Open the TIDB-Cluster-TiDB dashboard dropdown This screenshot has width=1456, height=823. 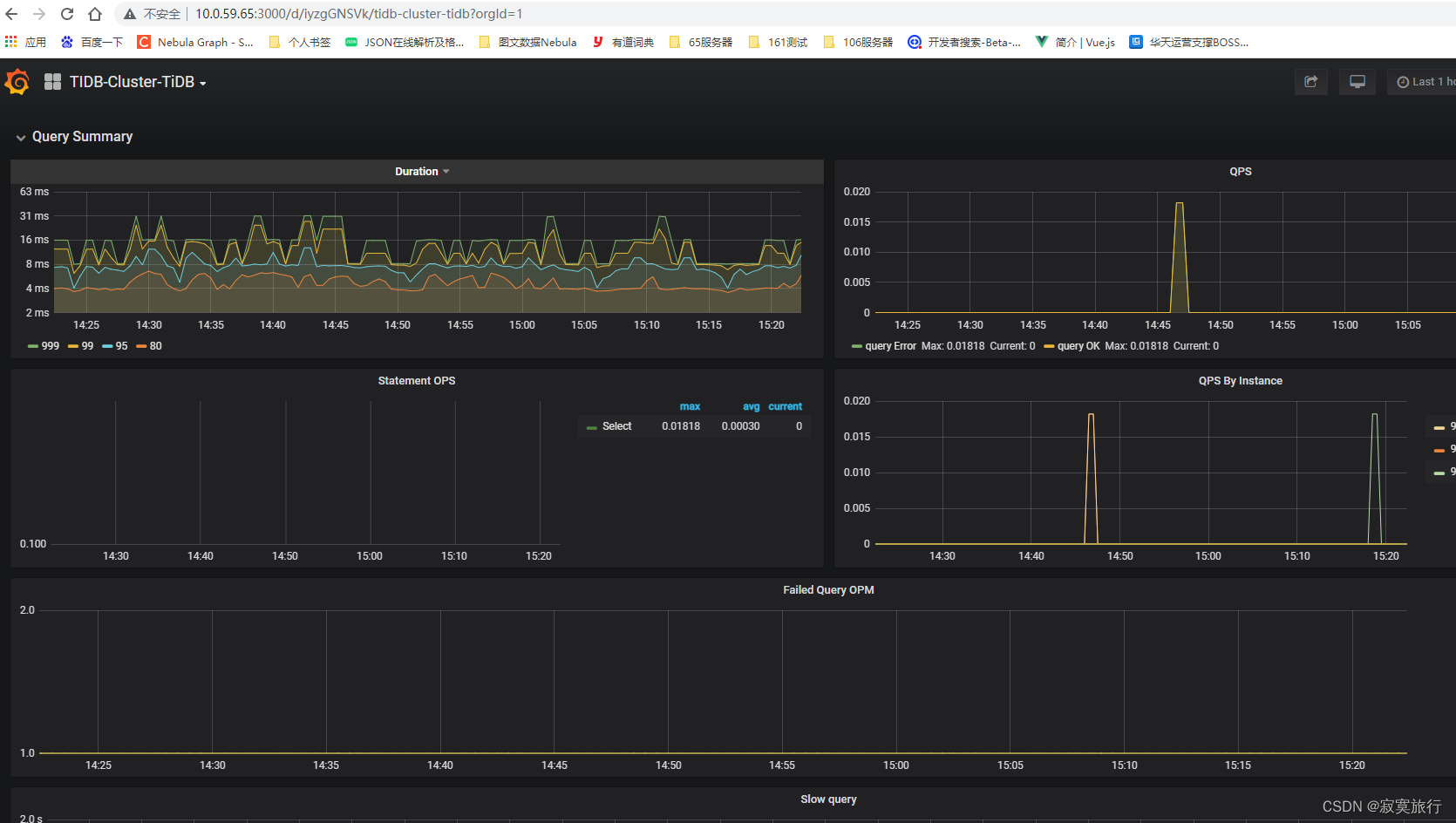tap(138, 82)
